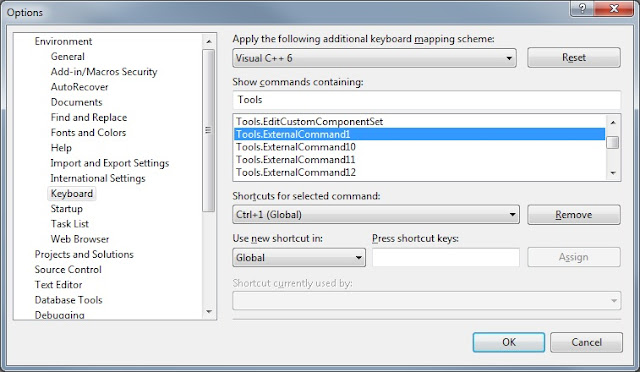640x372 pixels.
Task: Click the category tree scroll up arrow
Action: point(209,42)
